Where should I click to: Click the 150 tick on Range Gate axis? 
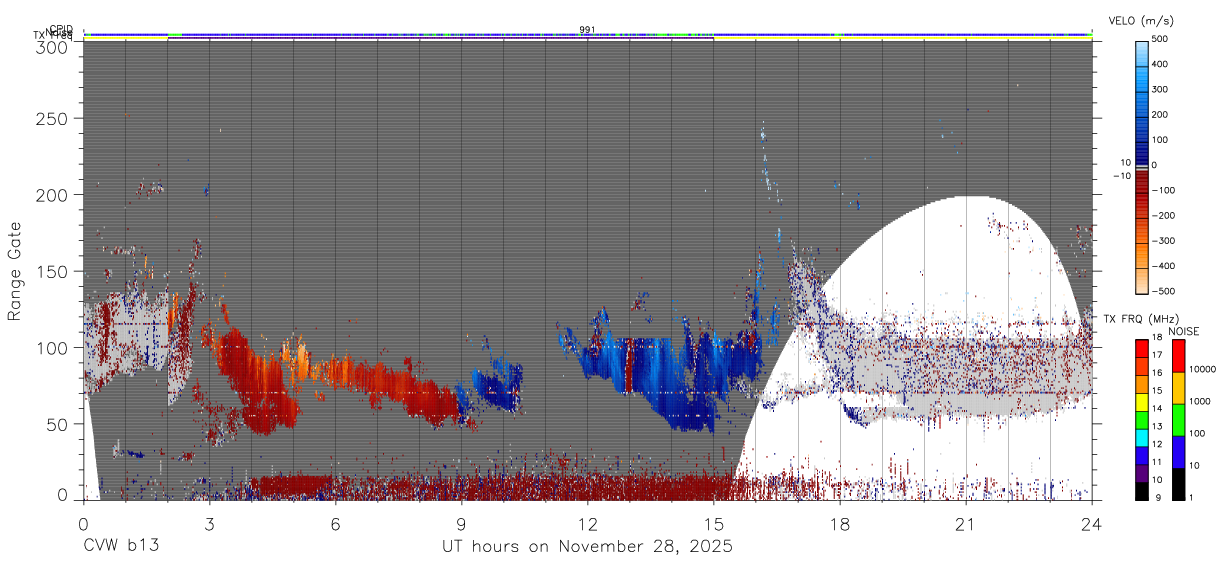coord(52,271)
